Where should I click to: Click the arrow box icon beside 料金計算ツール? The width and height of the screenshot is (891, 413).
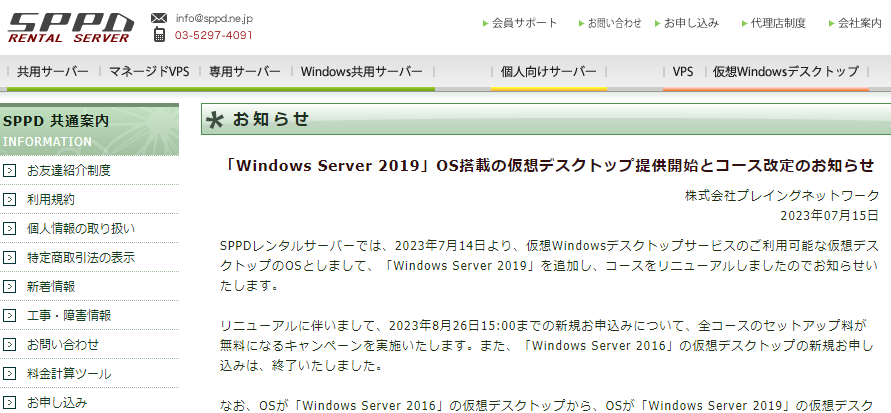click(x=9, y=374)
